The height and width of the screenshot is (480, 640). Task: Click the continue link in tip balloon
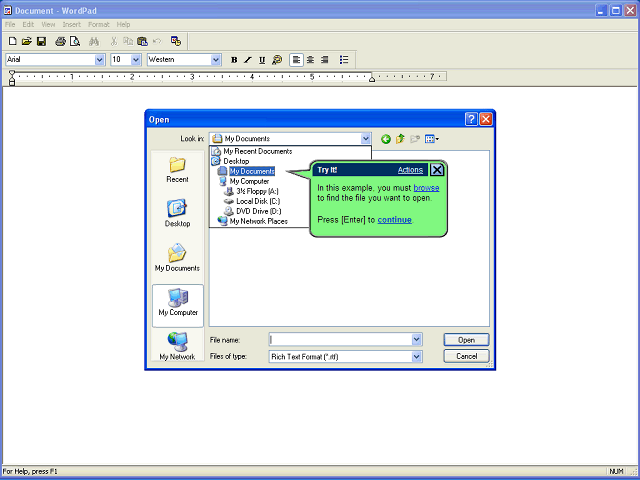click(394, 220)
